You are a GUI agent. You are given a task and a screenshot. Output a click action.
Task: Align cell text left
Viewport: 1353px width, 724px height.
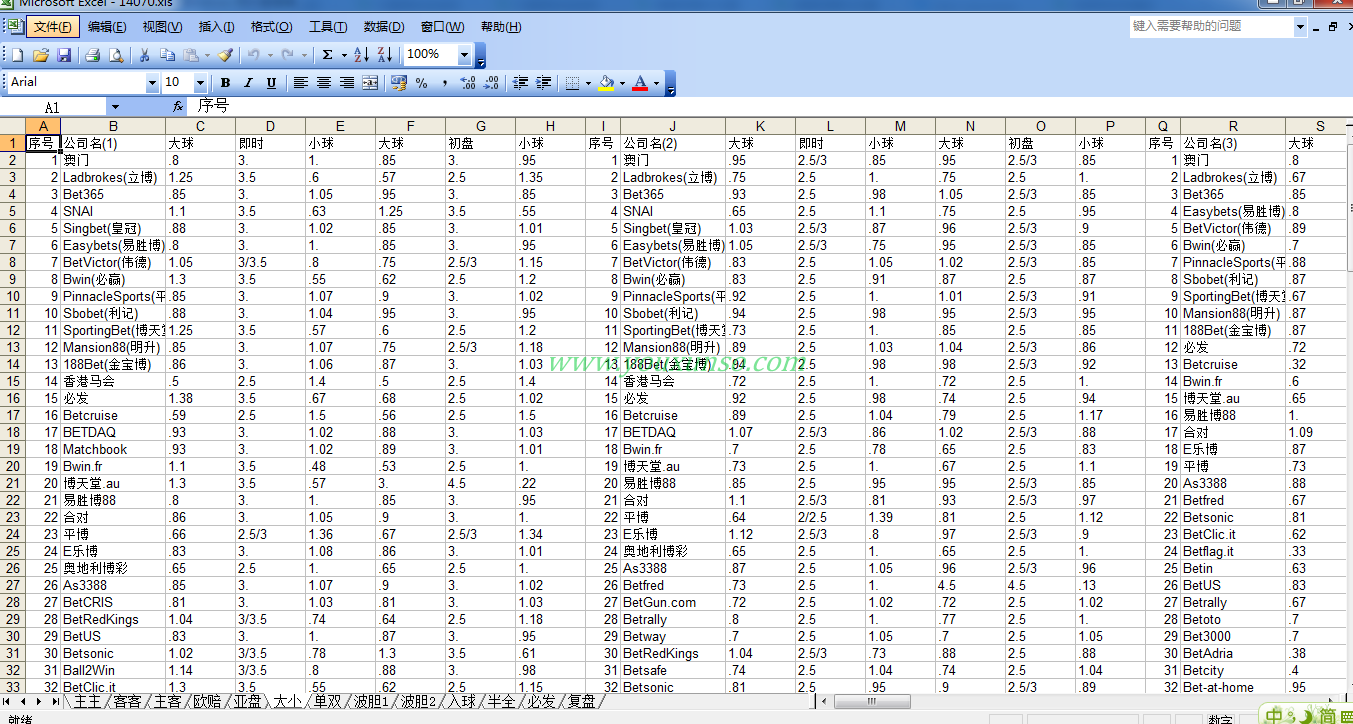301,83
